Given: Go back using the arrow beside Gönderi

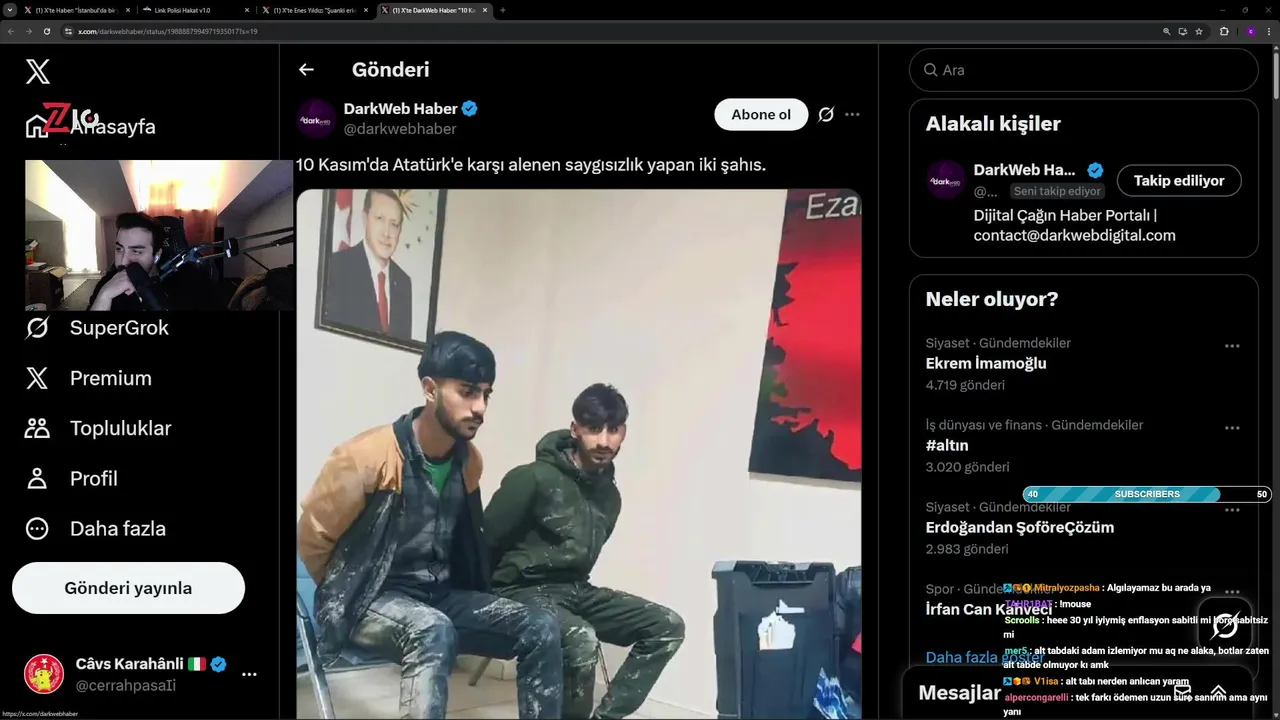Looking at the screenshot, I should (306, 69).
